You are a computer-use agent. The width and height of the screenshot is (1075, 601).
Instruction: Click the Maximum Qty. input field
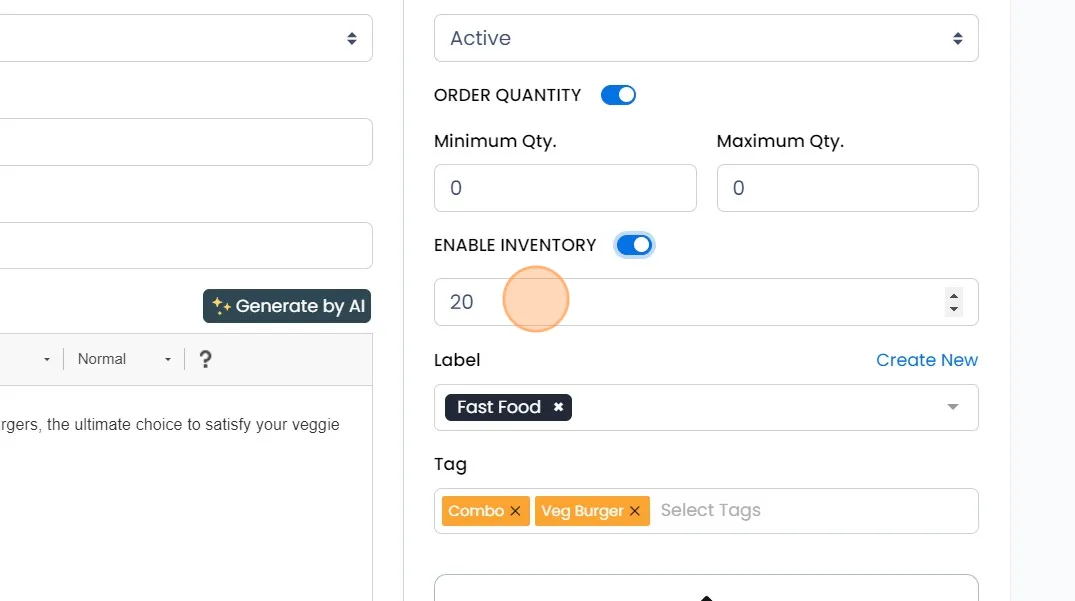[x=847, y=188]
